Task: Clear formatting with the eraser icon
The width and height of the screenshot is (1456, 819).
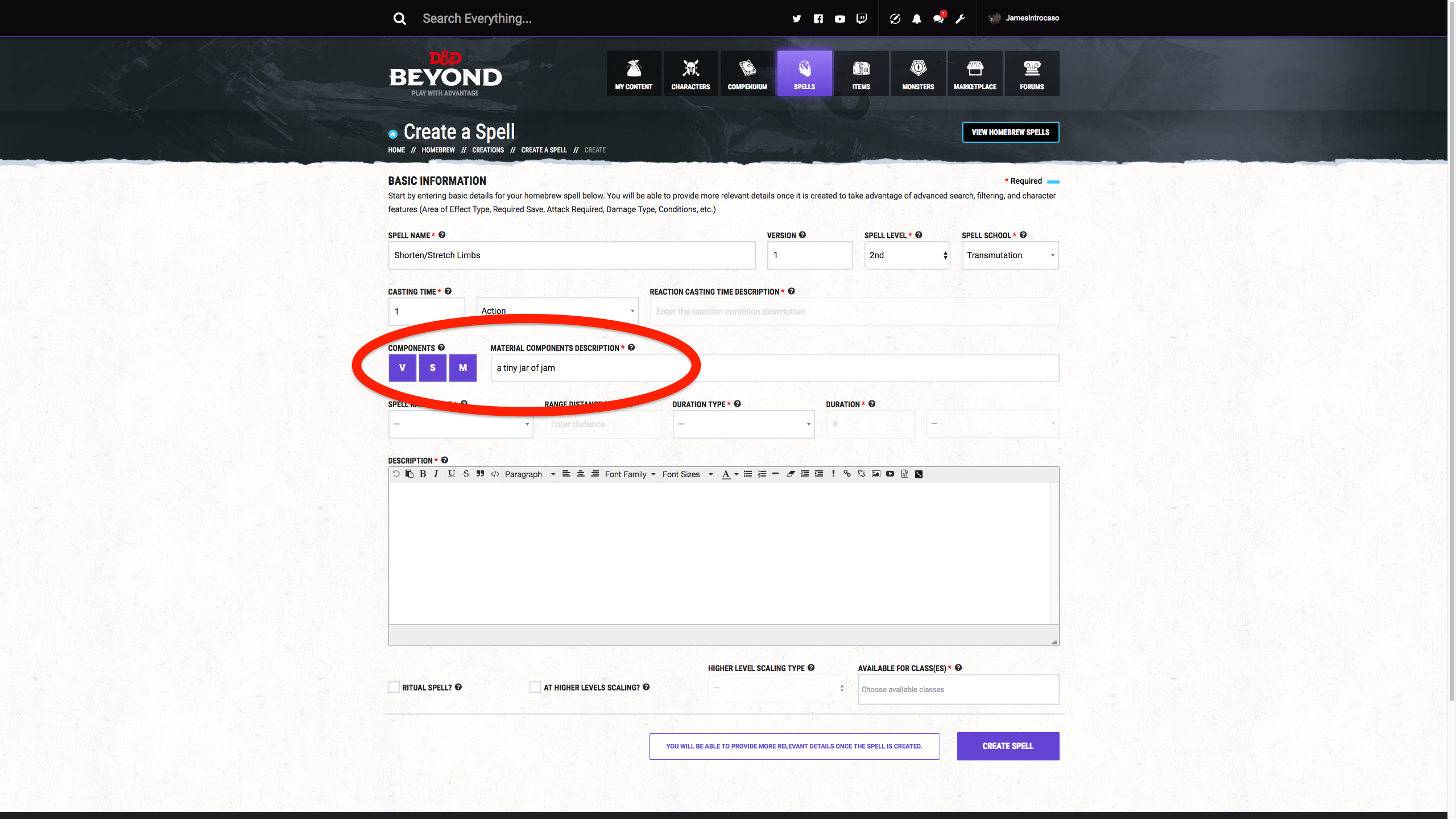Action: point(790,474)
